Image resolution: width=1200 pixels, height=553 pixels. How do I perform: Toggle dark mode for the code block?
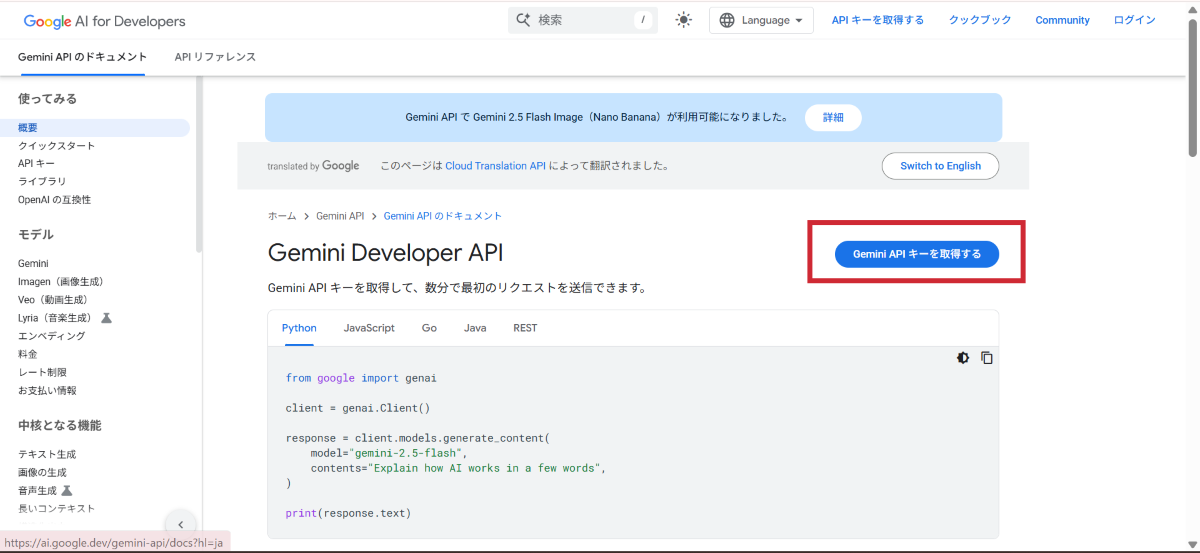pos(963,358)
